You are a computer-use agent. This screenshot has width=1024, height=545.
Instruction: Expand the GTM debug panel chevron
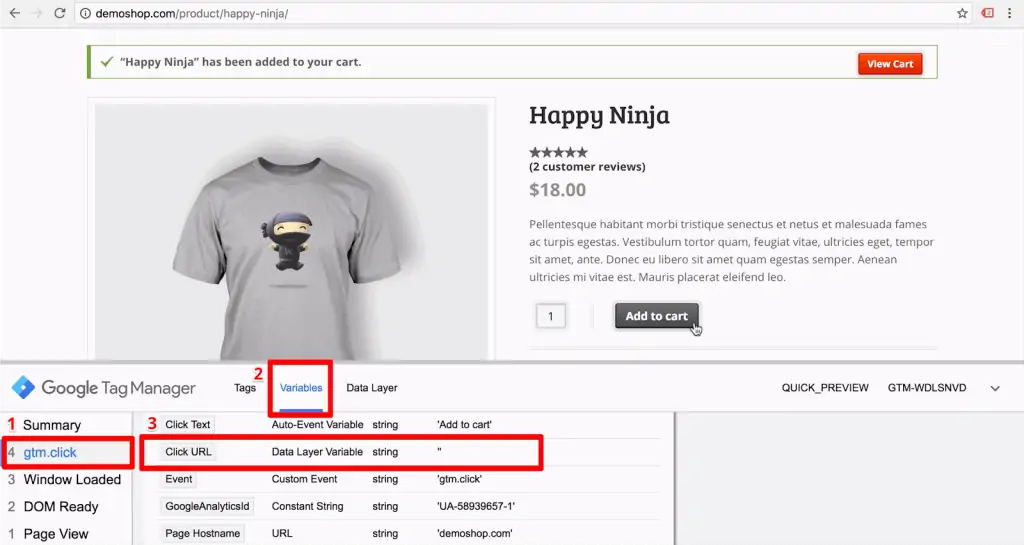click(x=995, y=388)
